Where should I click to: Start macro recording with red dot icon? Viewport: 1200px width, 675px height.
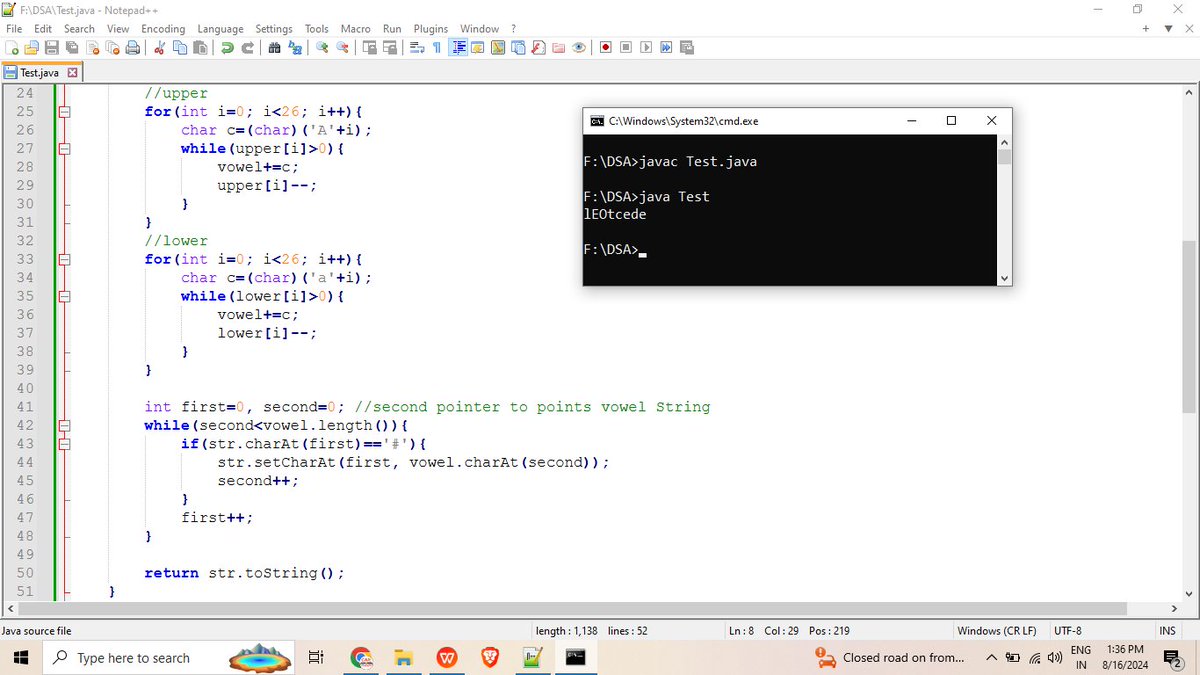click(x=606, y=47)
